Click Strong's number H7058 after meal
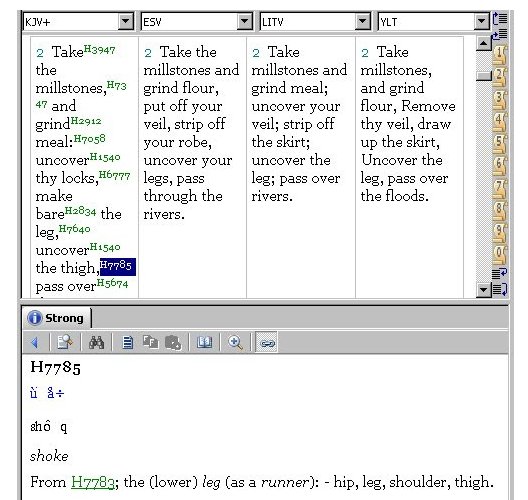This screenshot has width=528, height=500. 90,139
